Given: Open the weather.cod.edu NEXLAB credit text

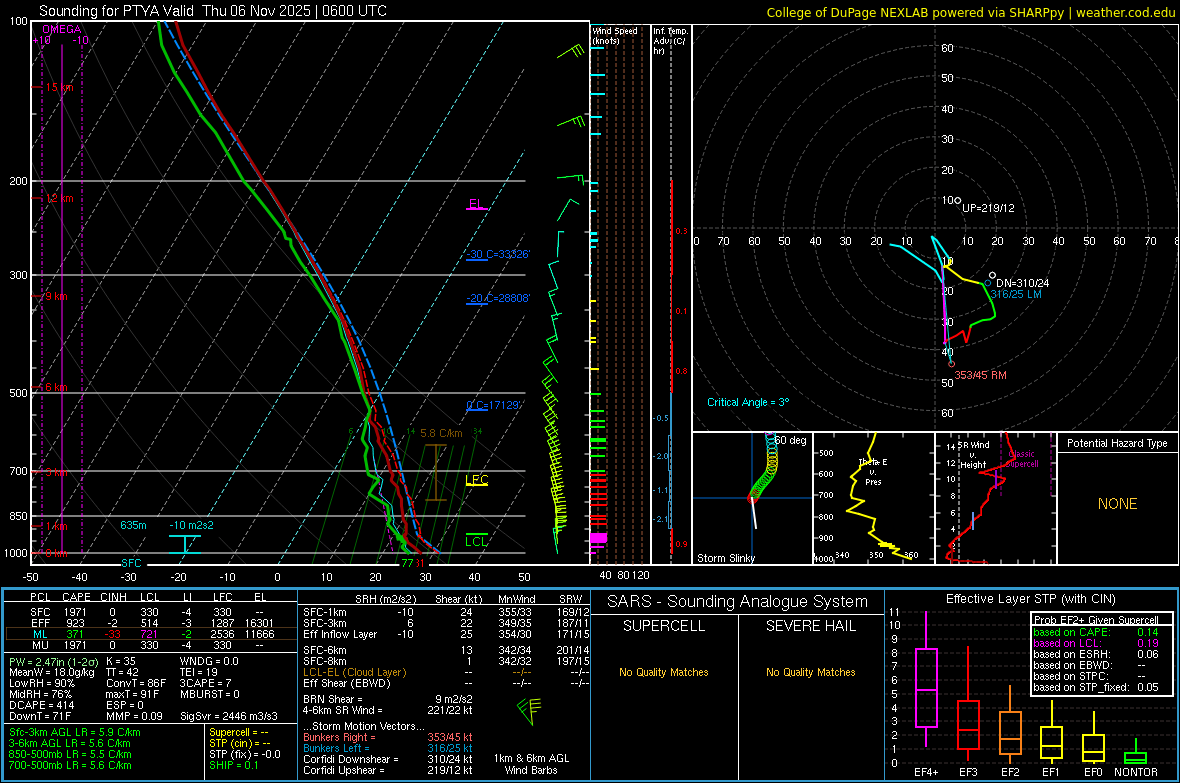Looking at the screenshot, I should pyautogui.click(x=971, y=12).
